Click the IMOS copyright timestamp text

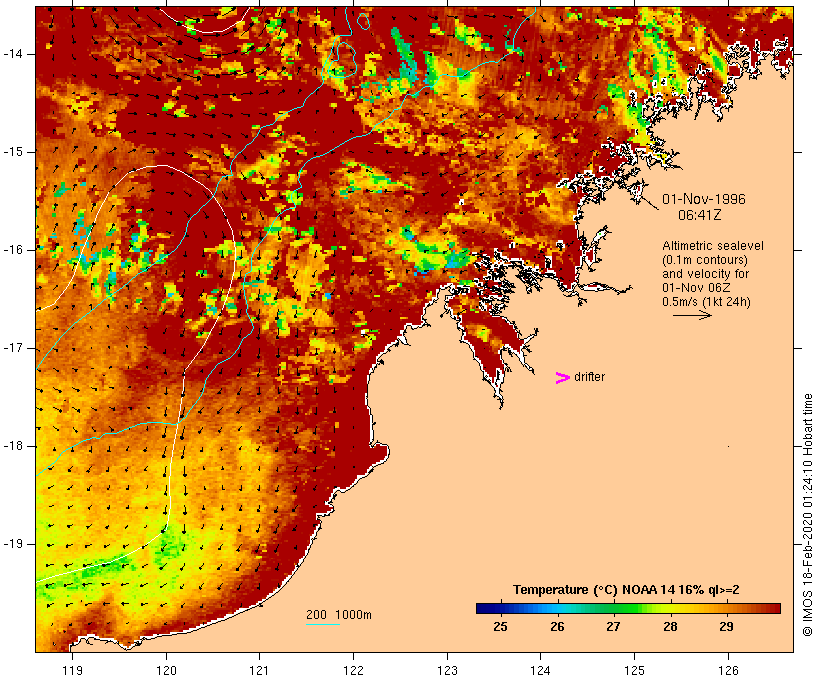[x=807, y=515]
